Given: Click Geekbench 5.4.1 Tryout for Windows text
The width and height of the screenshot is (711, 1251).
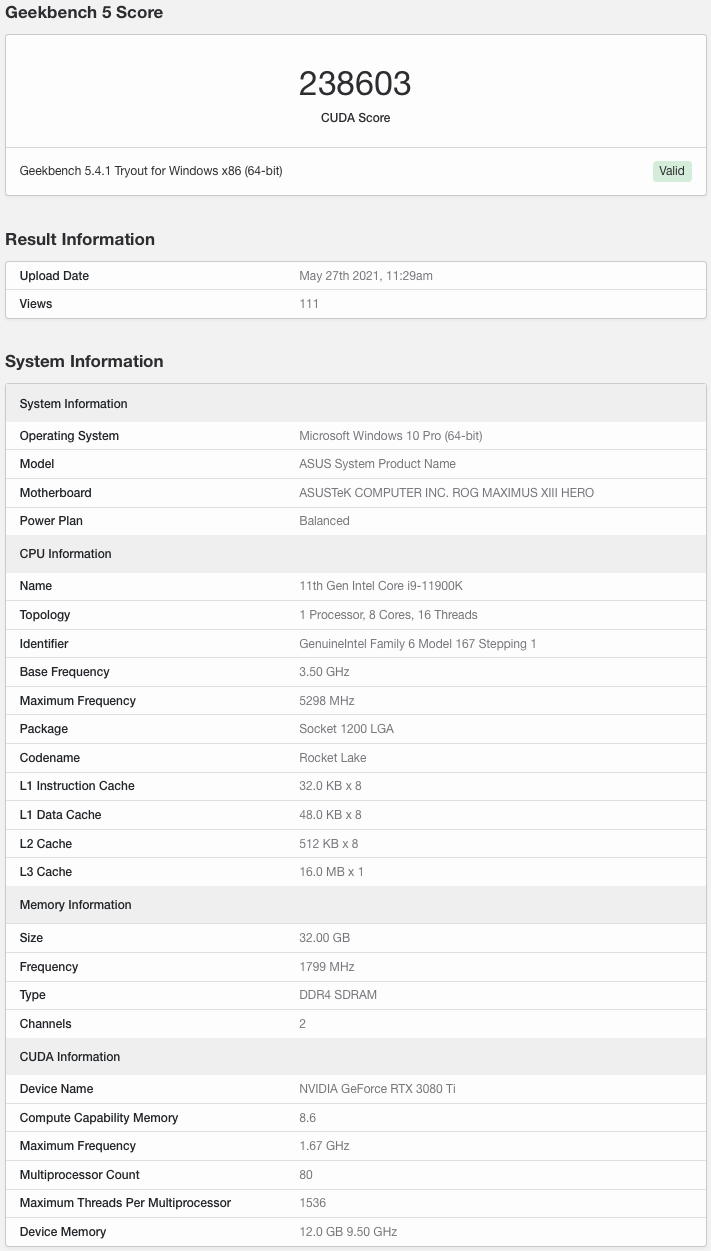Looking at the screenshot, I should 151,171.
